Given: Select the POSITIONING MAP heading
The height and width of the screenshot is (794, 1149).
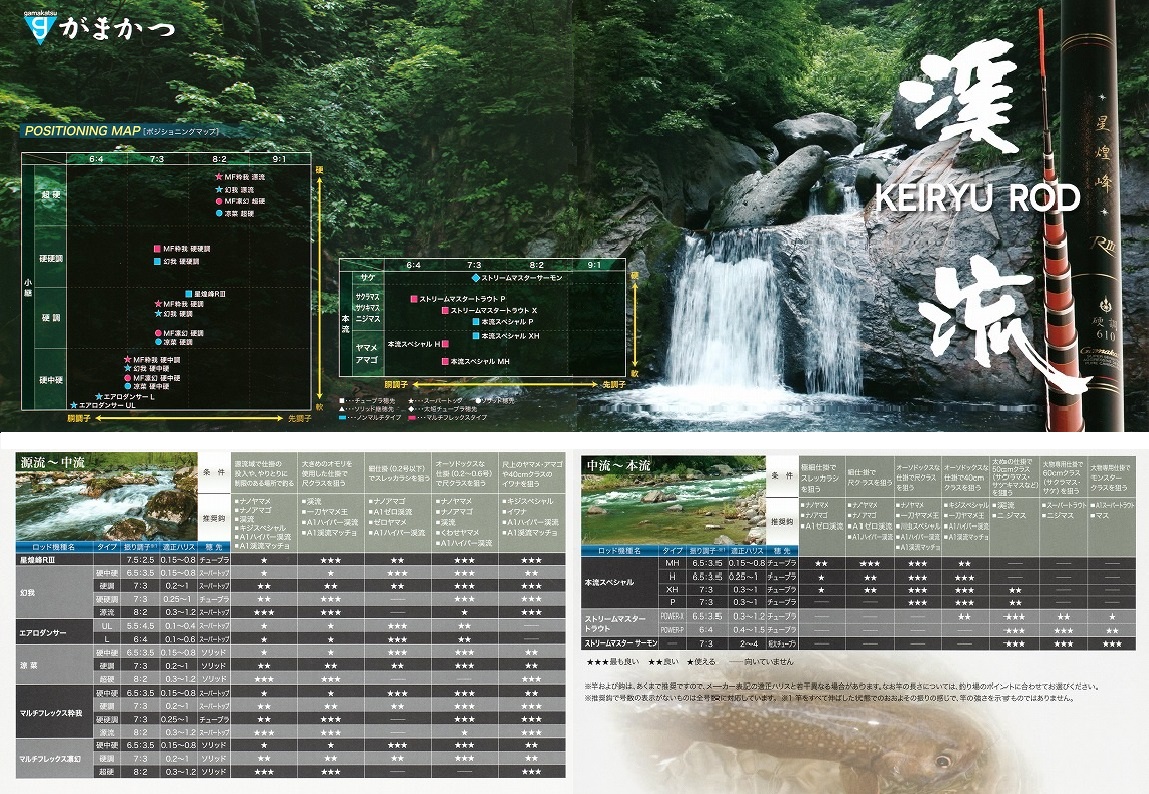Looking at the screenshot, I should [82, 131].
